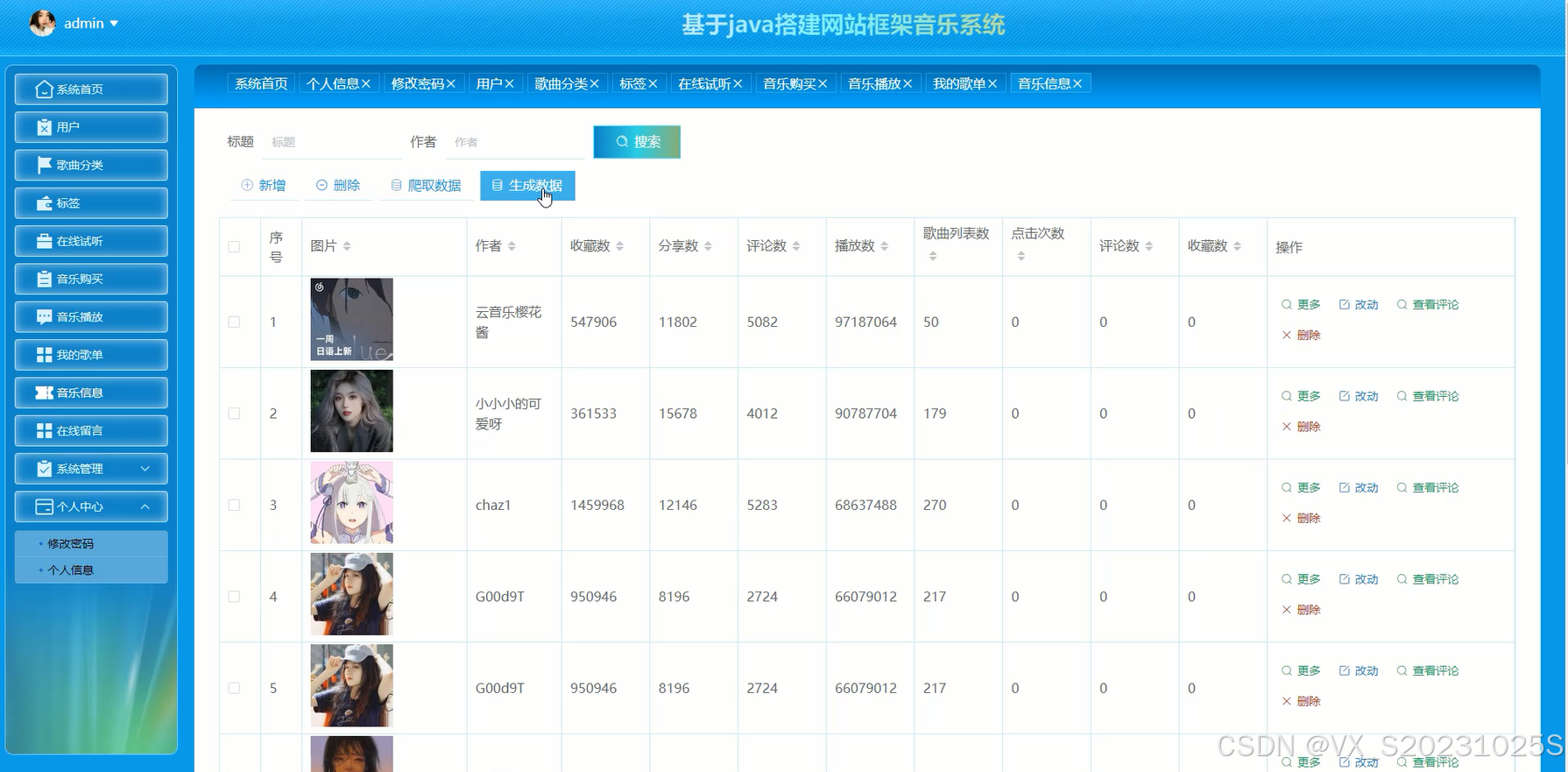This screenshot has width=1568, height=772.
Task: Open 音乐播放 sidebar item
Action: click(91, 317)
